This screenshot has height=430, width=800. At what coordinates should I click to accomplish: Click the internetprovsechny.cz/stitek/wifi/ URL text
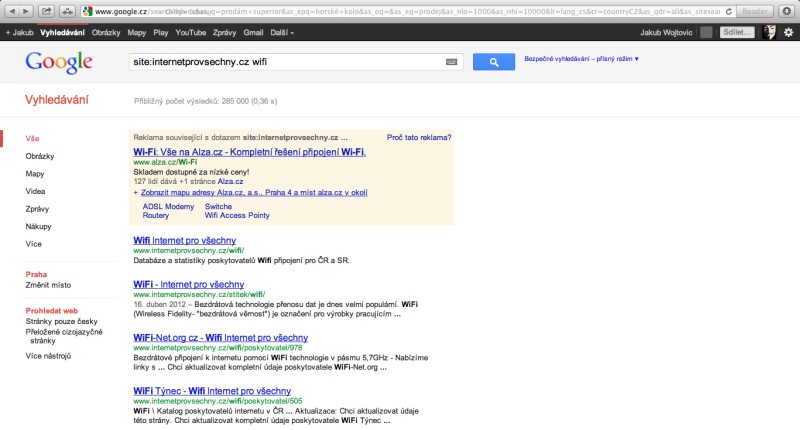(x=199, y=294)
